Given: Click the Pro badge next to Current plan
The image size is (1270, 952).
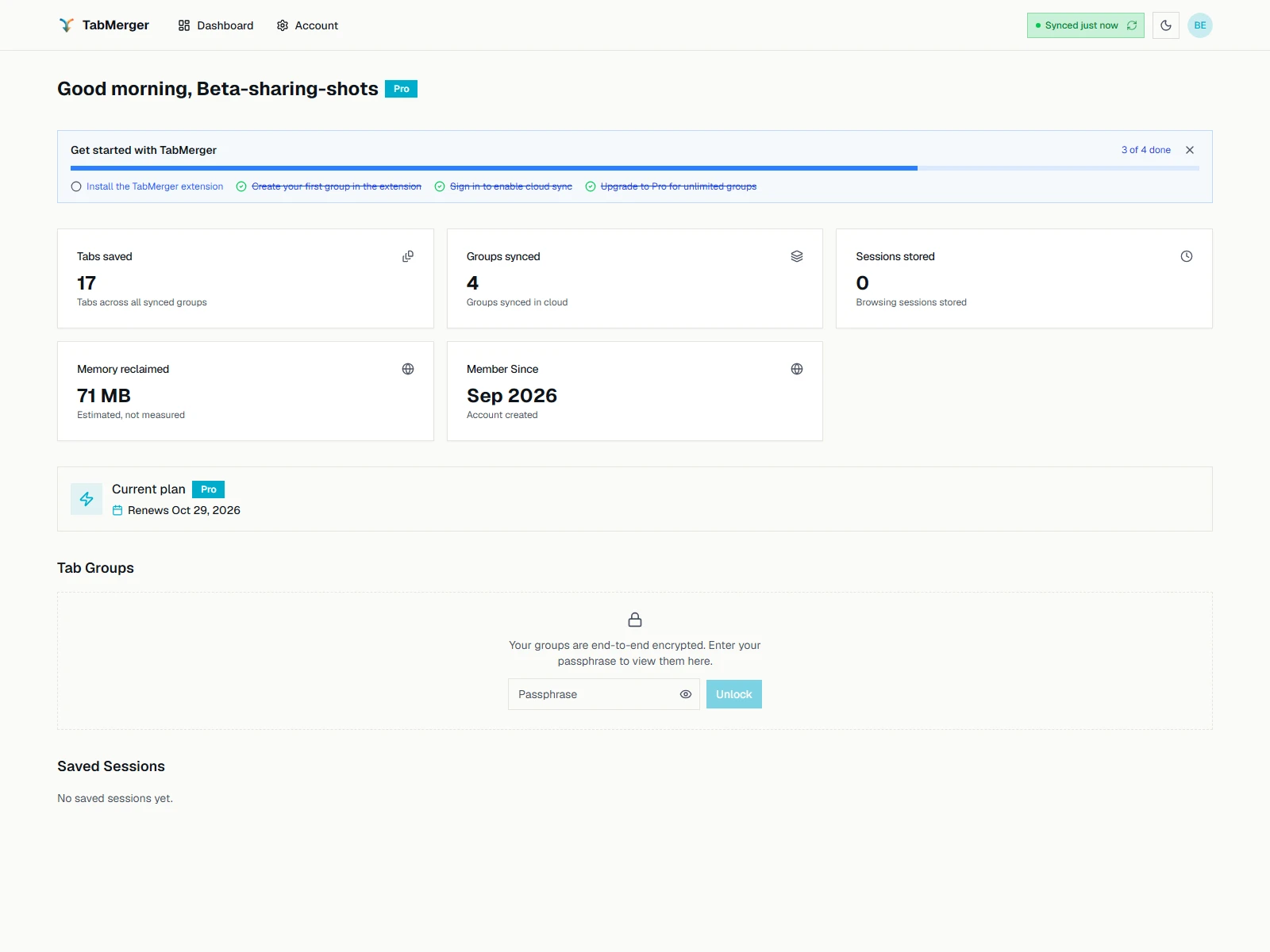Looking at the screenshot, I should pos(208,489).
